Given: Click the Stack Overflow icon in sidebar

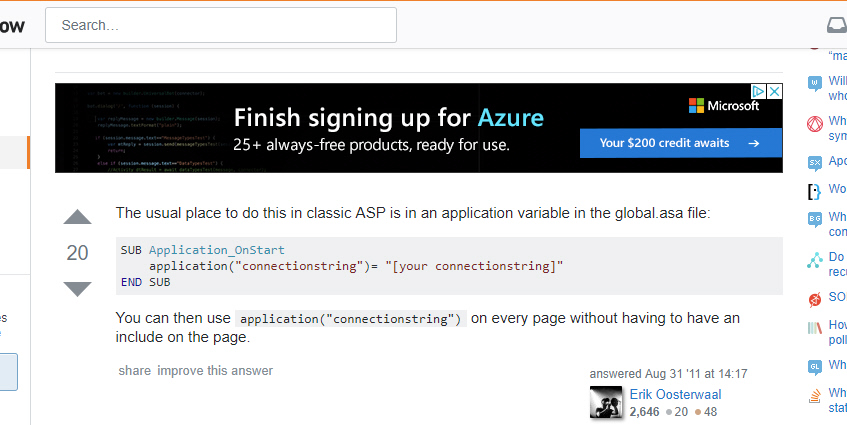Looking at the screenshot, I should coord(814,393).
